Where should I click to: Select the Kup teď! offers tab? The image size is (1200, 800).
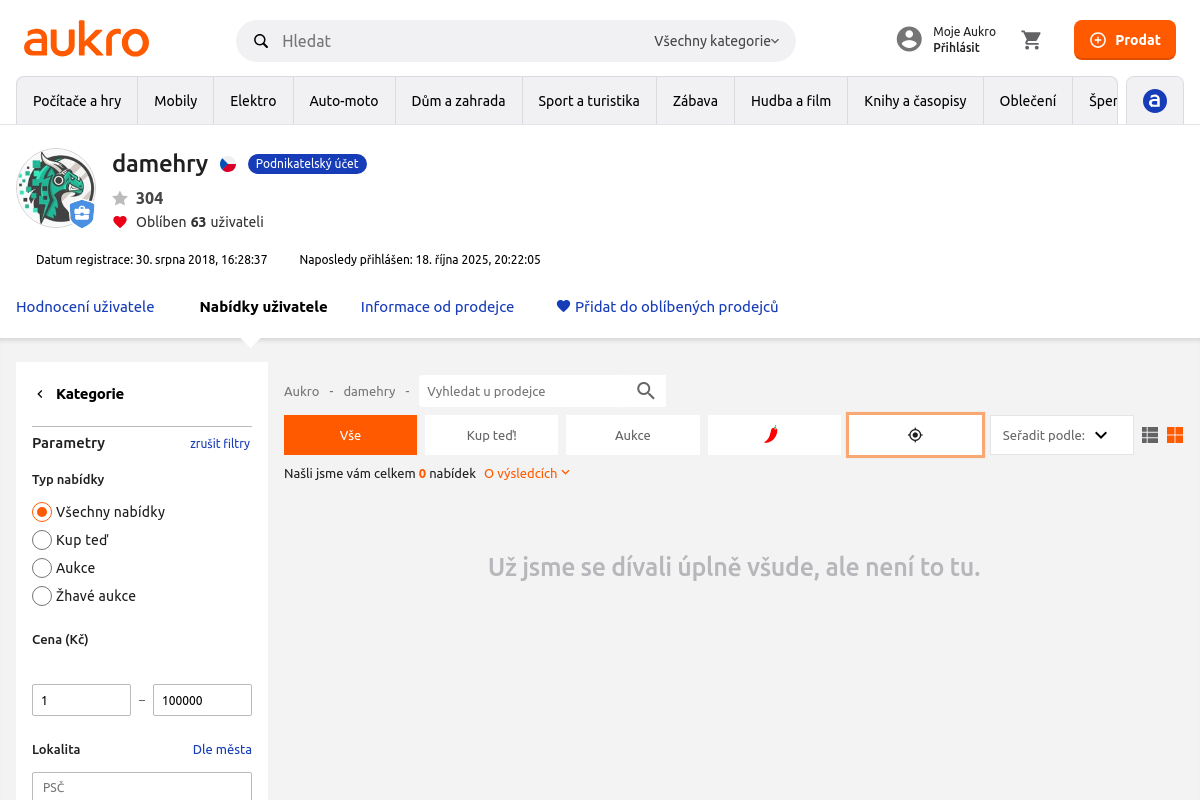491,435
